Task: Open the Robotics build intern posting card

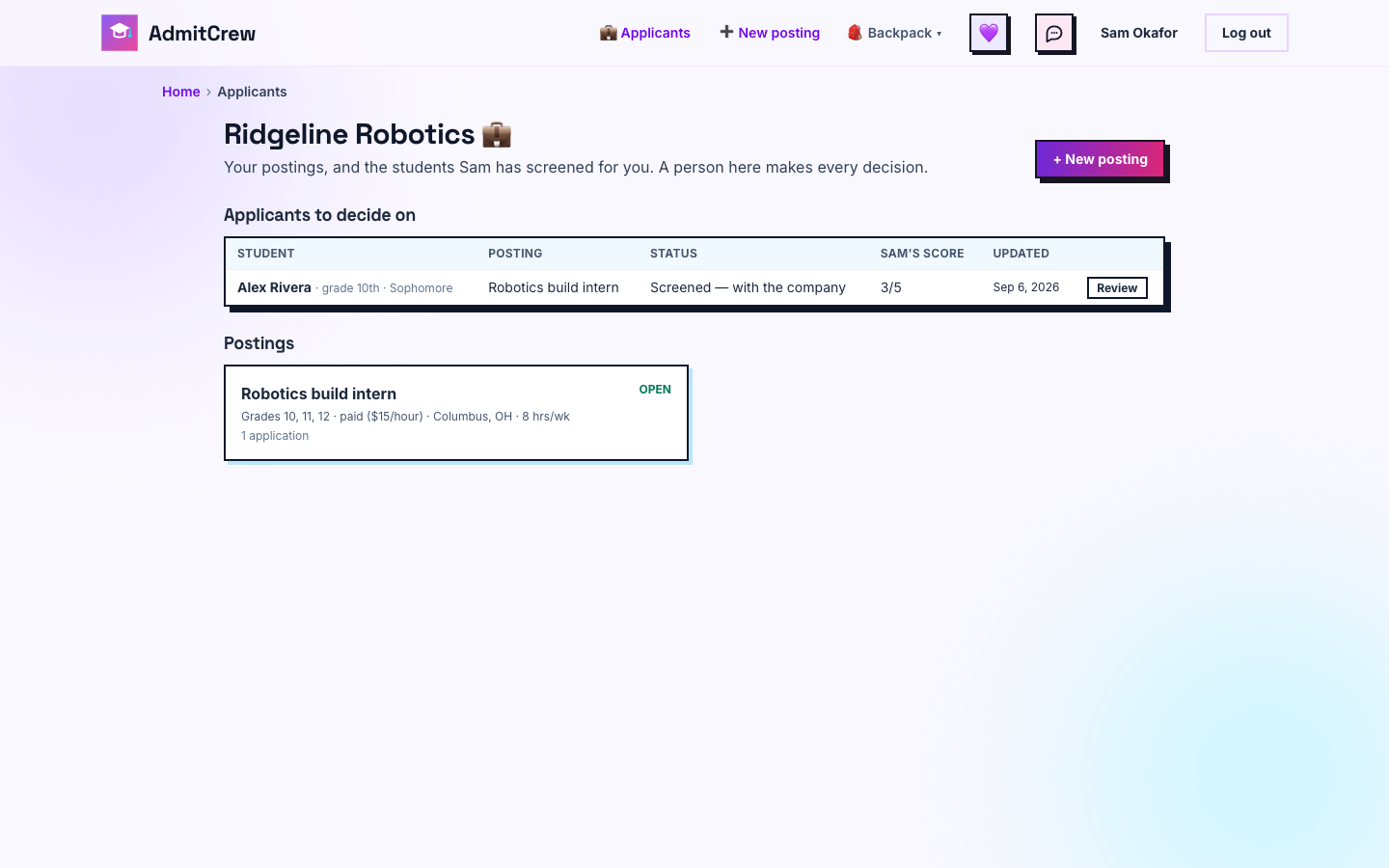Action: tap(456, 413)
